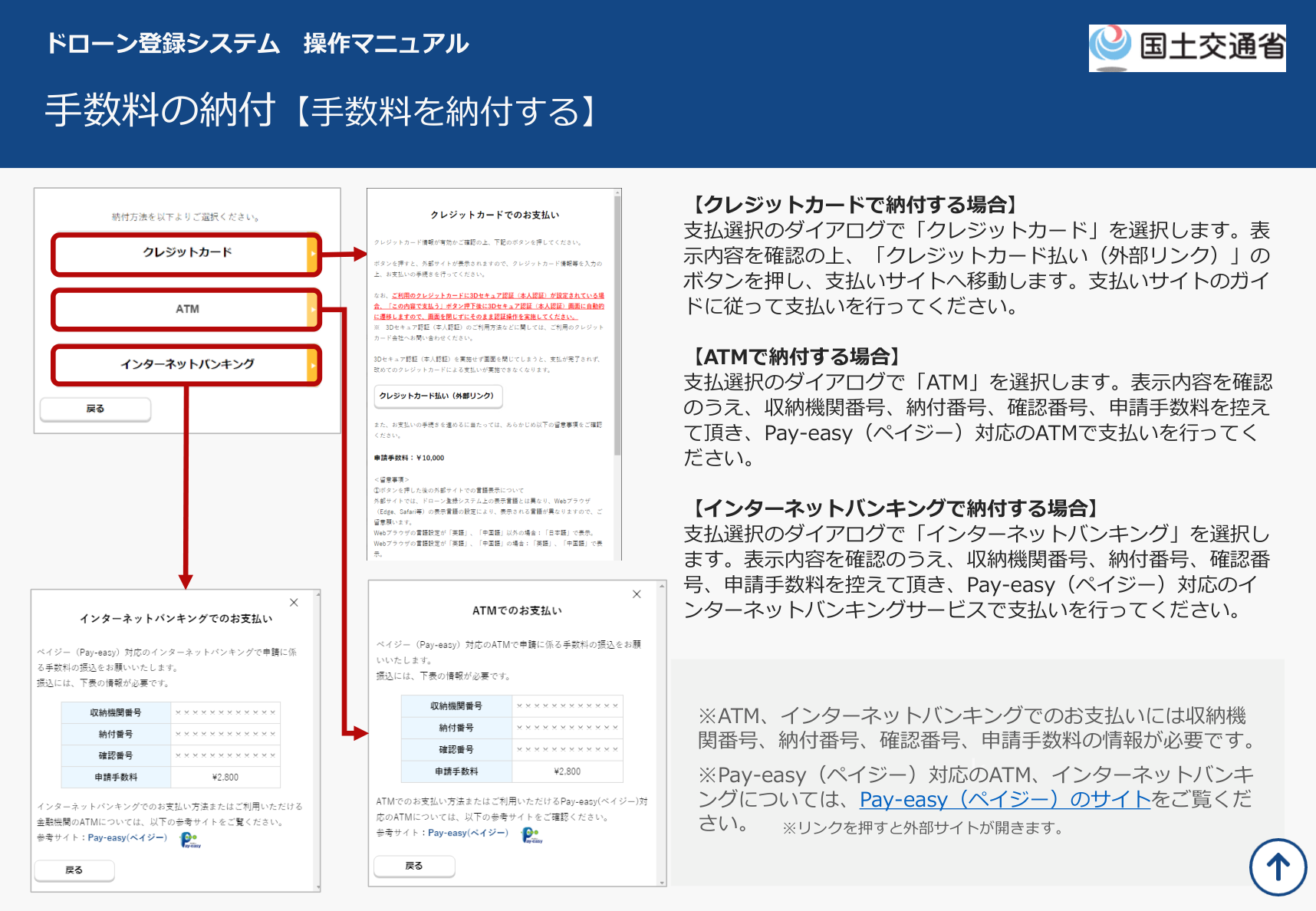Image resolution: width=1316 pixels, height=911 pixels.
Task: Click 納付番号 row in ATM dialog
Action: [x=512, y=728]
